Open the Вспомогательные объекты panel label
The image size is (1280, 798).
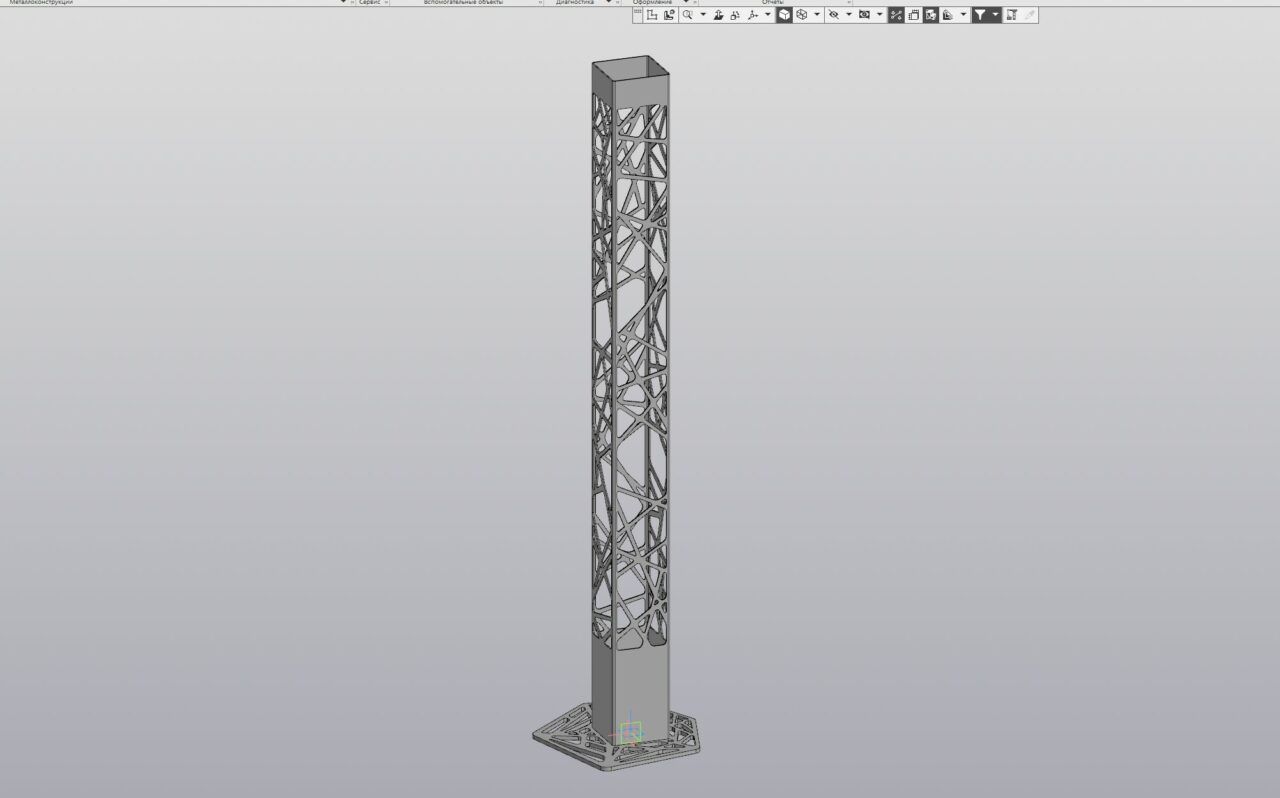click(463, 3)
